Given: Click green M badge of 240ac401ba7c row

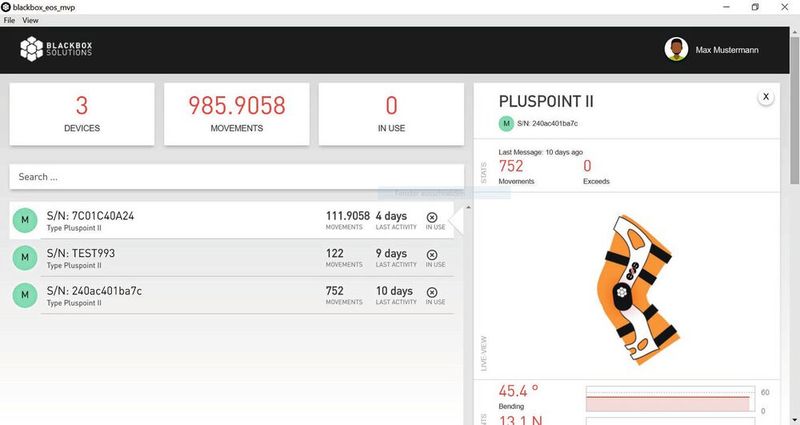Looking at the screenshot, I should pyautogui.click(x=24, y=295).
